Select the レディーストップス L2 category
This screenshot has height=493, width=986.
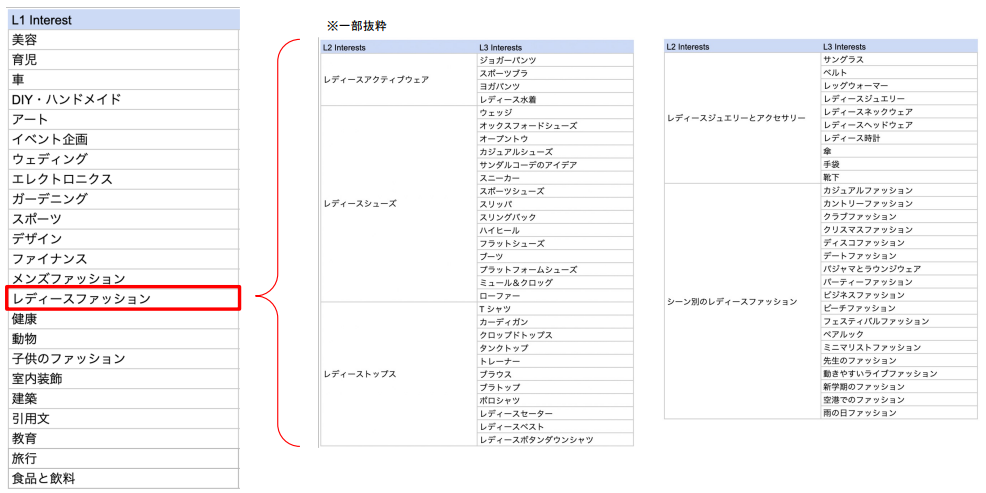click(360, 374)
